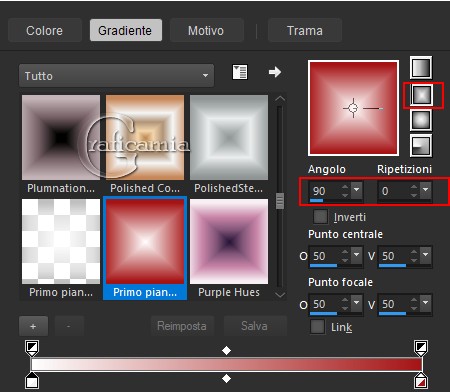Click the upper midpoint diamond marker
Screen dimensions: 450x392
pyautogui.click(x=226, y=350)
